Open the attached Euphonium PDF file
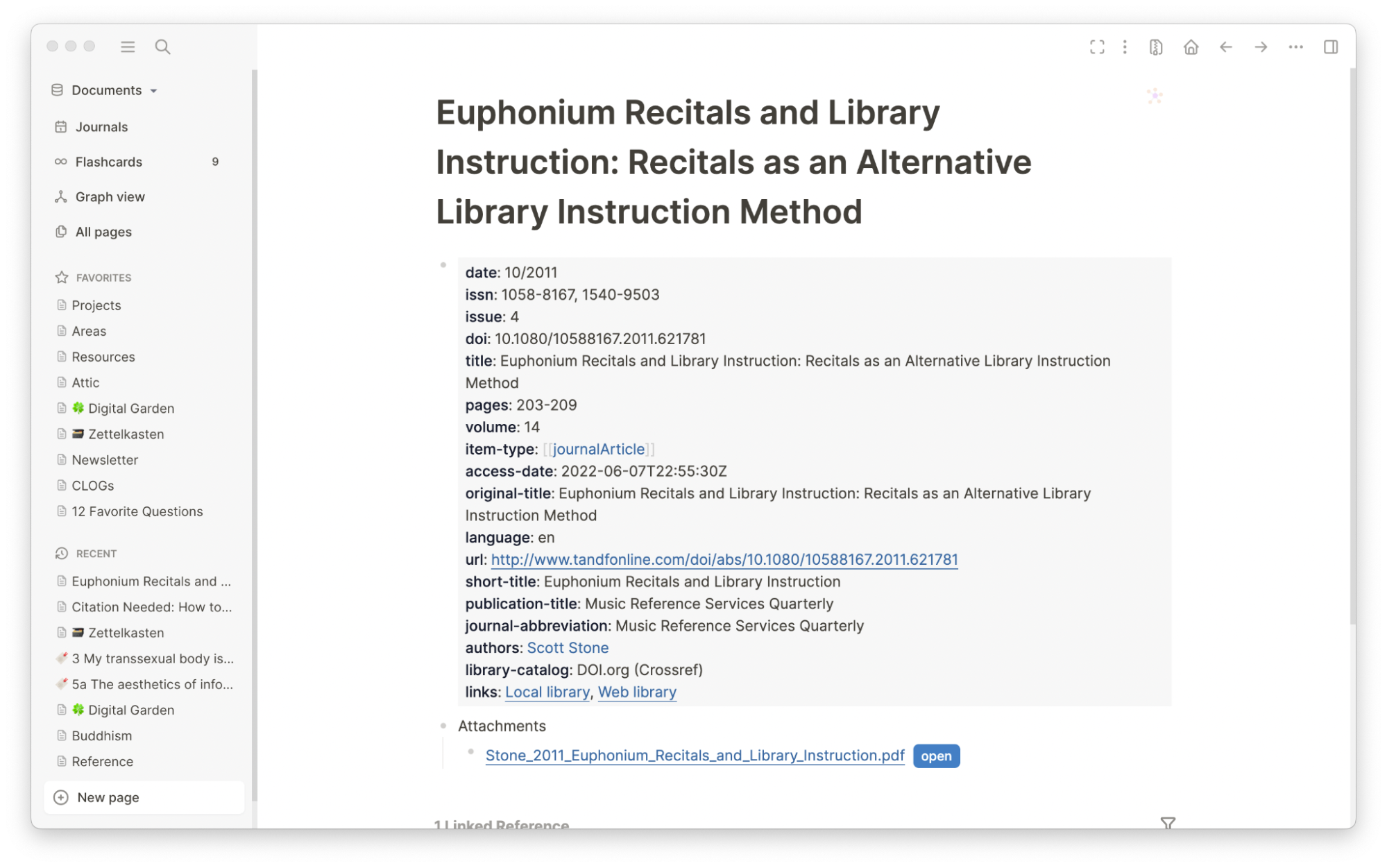The width and height of the screenshot is (1387, 868). point(935,755)
